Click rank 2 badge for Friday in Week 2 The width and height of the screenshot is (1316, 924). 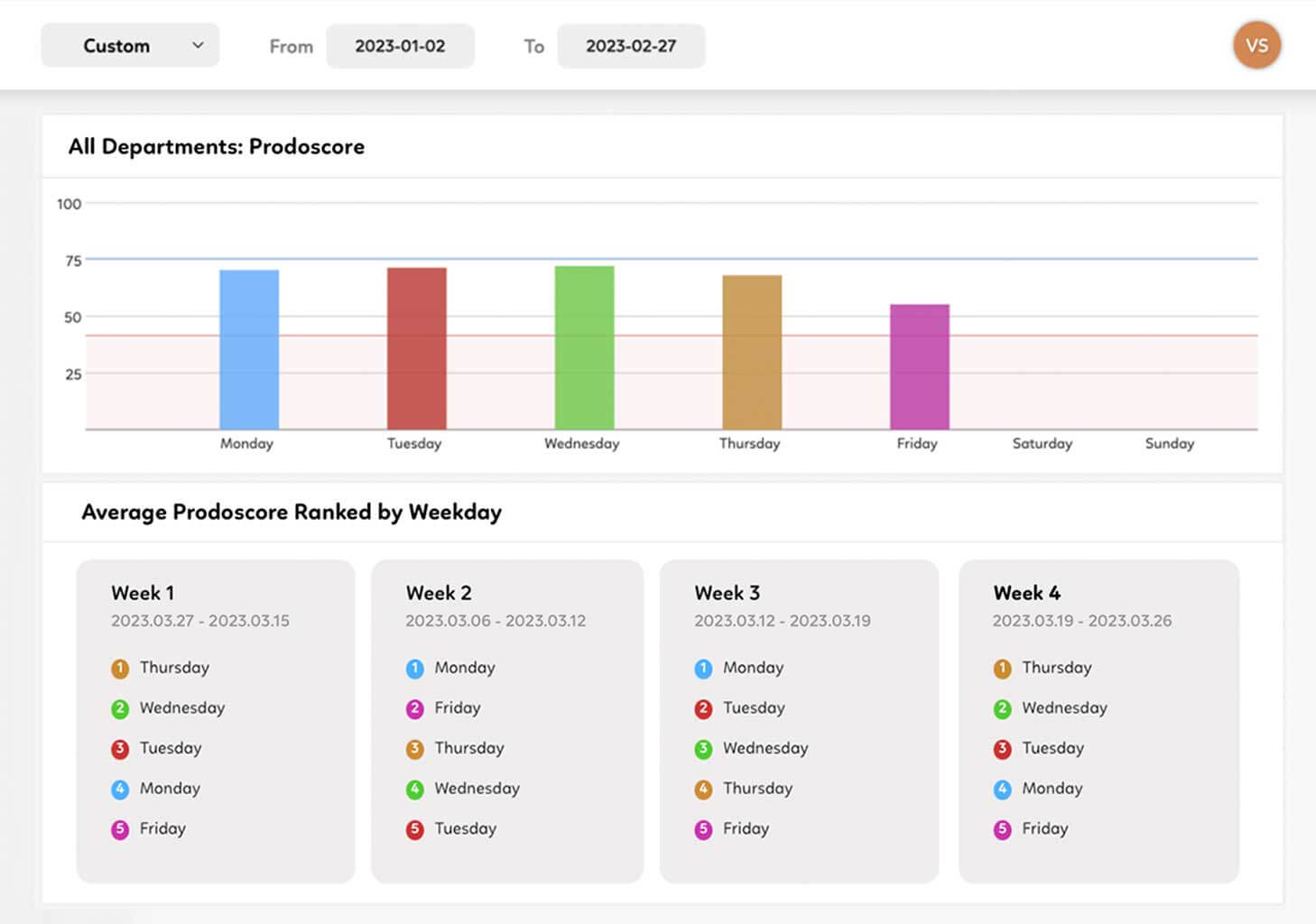point(415,709)
